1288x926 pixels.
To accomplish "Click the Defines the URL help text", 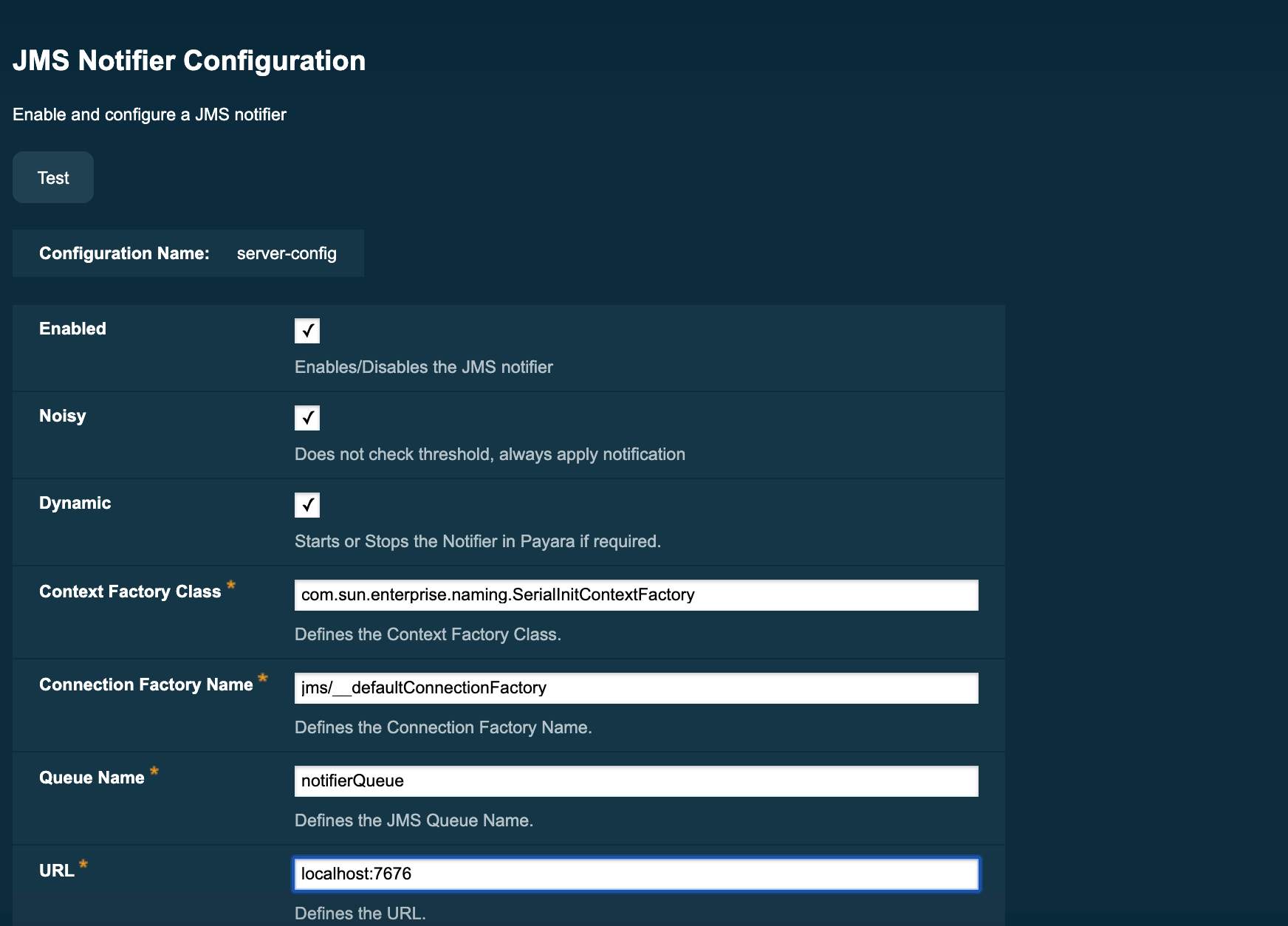I will [360, 913].
